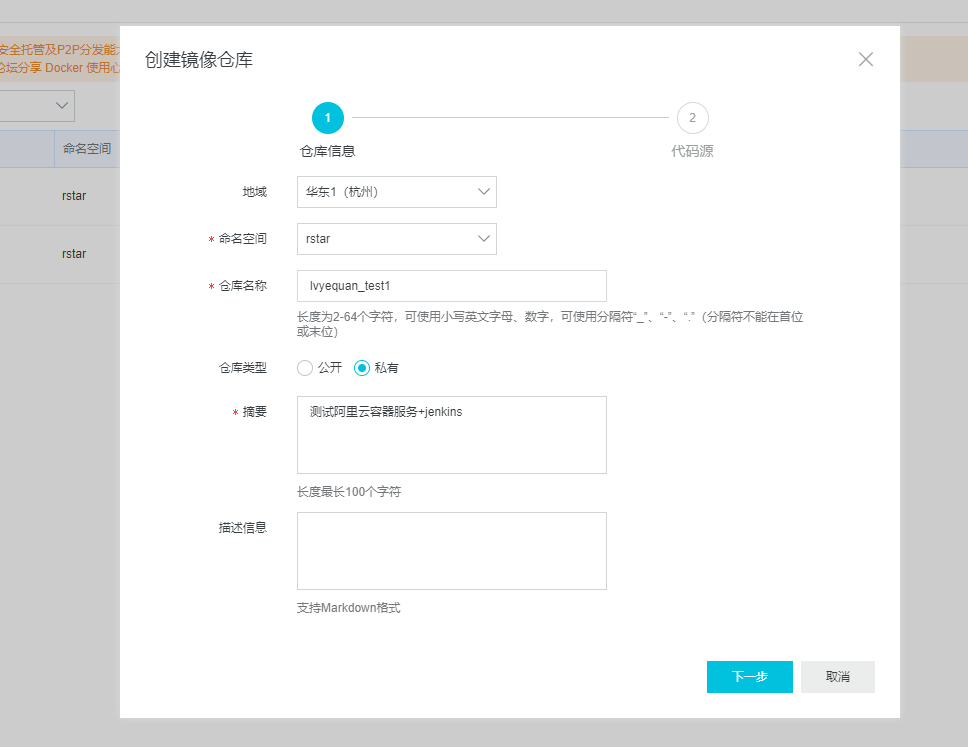Open the 命名空间 dropdown showing rstar
968x747 pixels.
pos(396,238)
